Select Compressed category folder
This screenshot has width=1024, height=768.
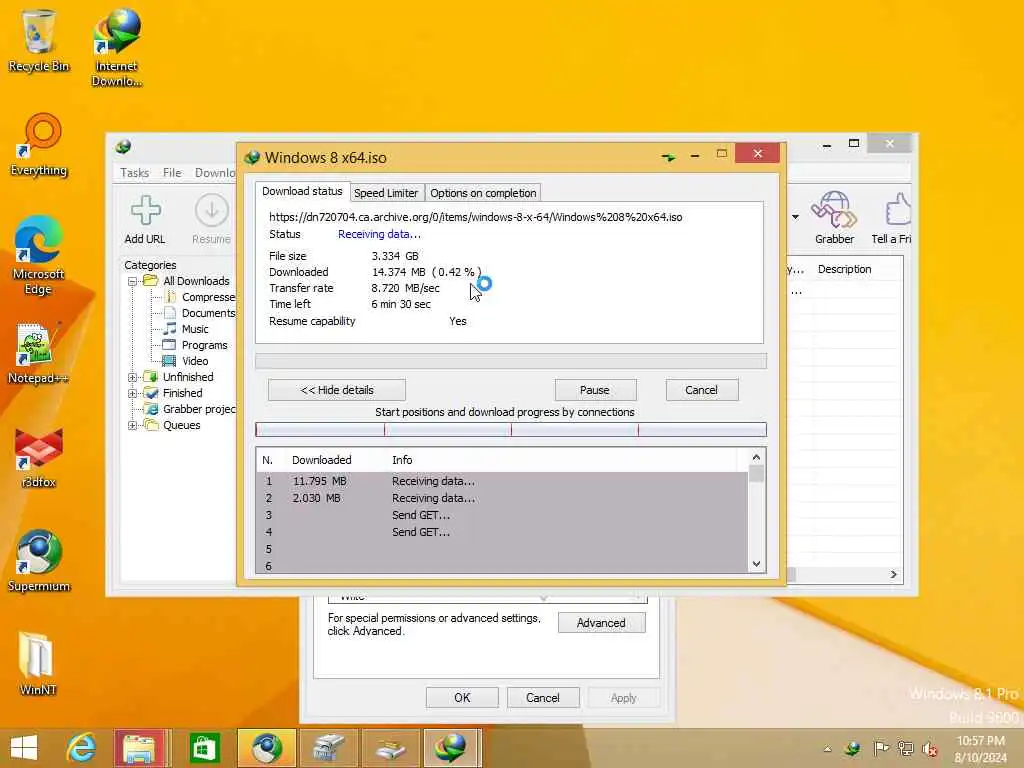[200, 297]
